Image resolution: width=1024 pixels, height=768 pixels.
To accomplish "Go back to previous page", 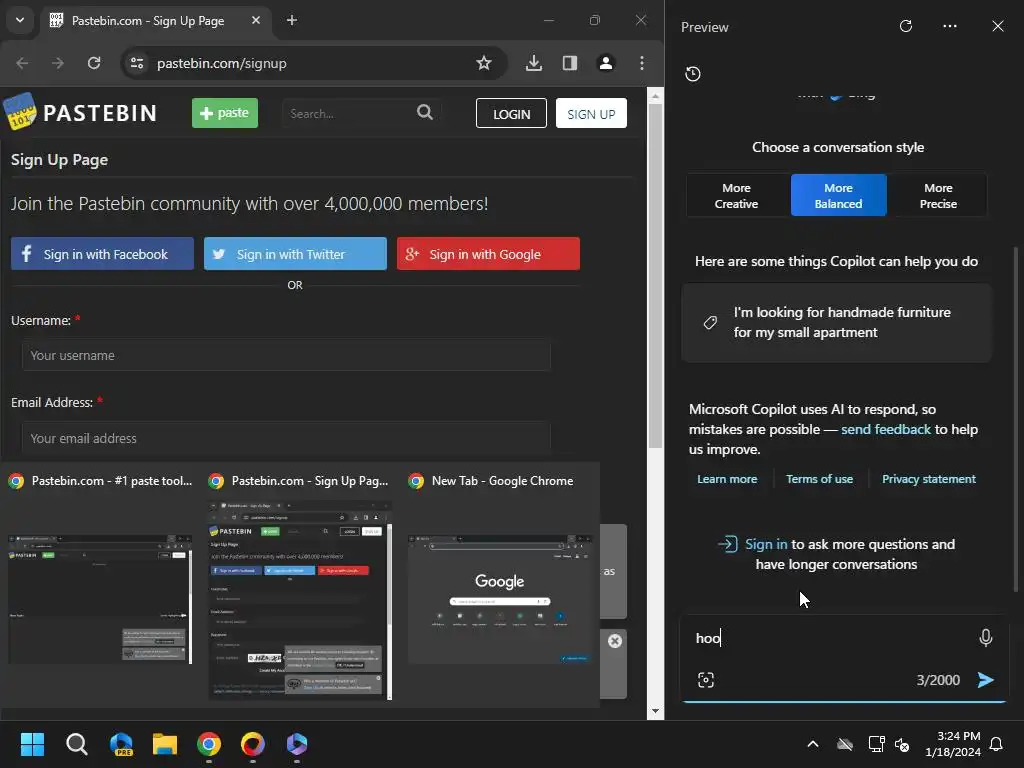I will click(x=22, y=63).
